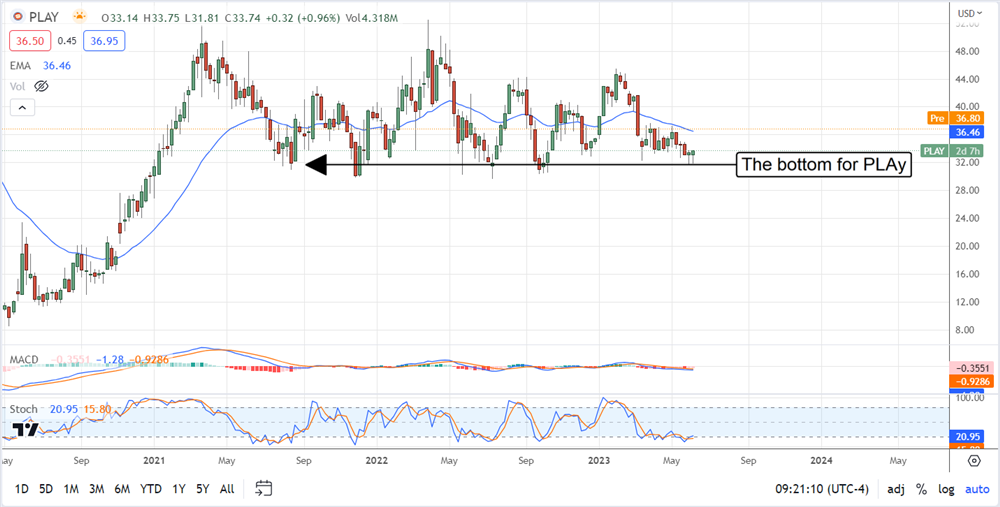Open the USD currency dropdown
Image resolution: width=1000 pixels, height=507 pixels.
click(x=967, y=13)
